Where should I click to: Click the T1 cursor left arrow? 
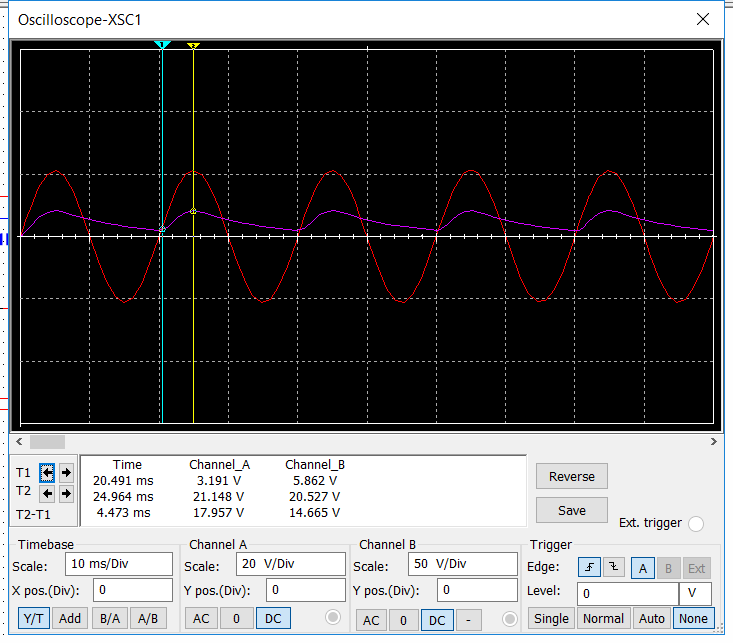point(47,472)
